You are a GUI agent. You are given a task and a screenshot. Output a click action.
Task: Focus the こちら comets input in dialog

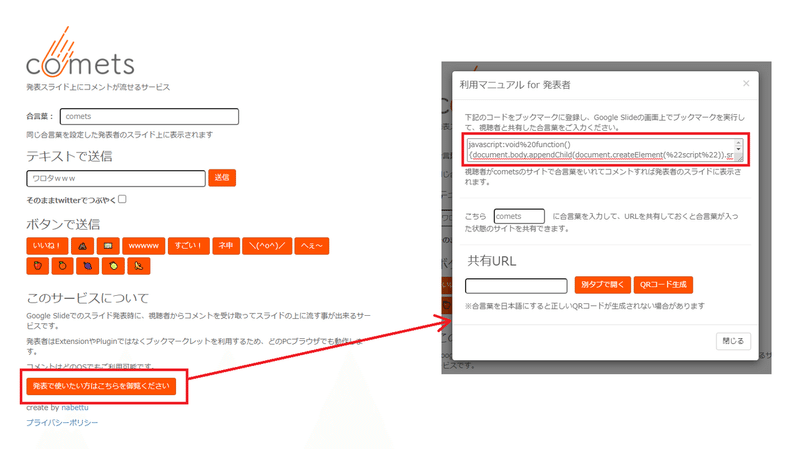pyautogui.click(x=519, y=216)
